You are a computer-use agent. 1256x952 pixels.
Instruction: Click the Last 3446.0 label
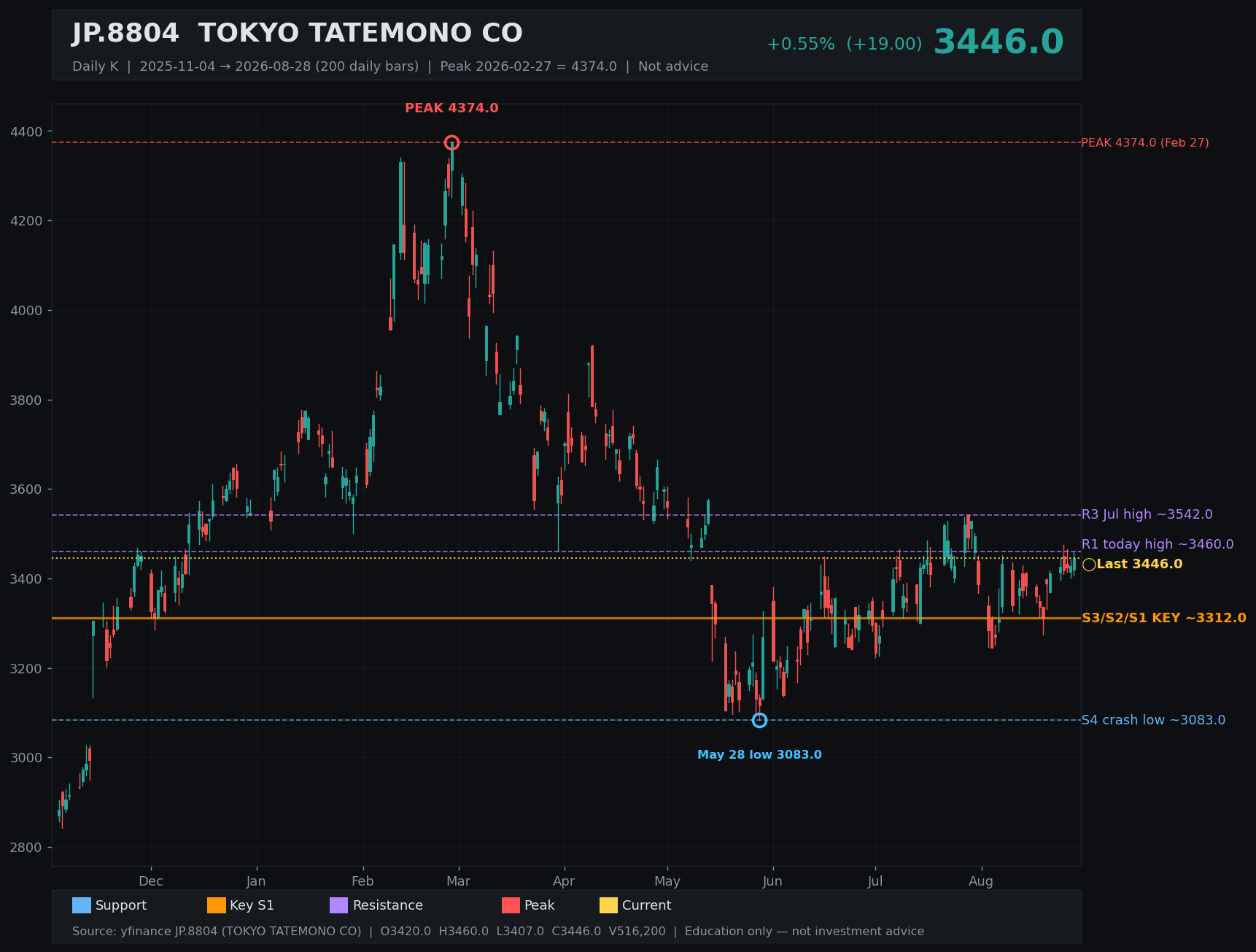point(1139,564)
